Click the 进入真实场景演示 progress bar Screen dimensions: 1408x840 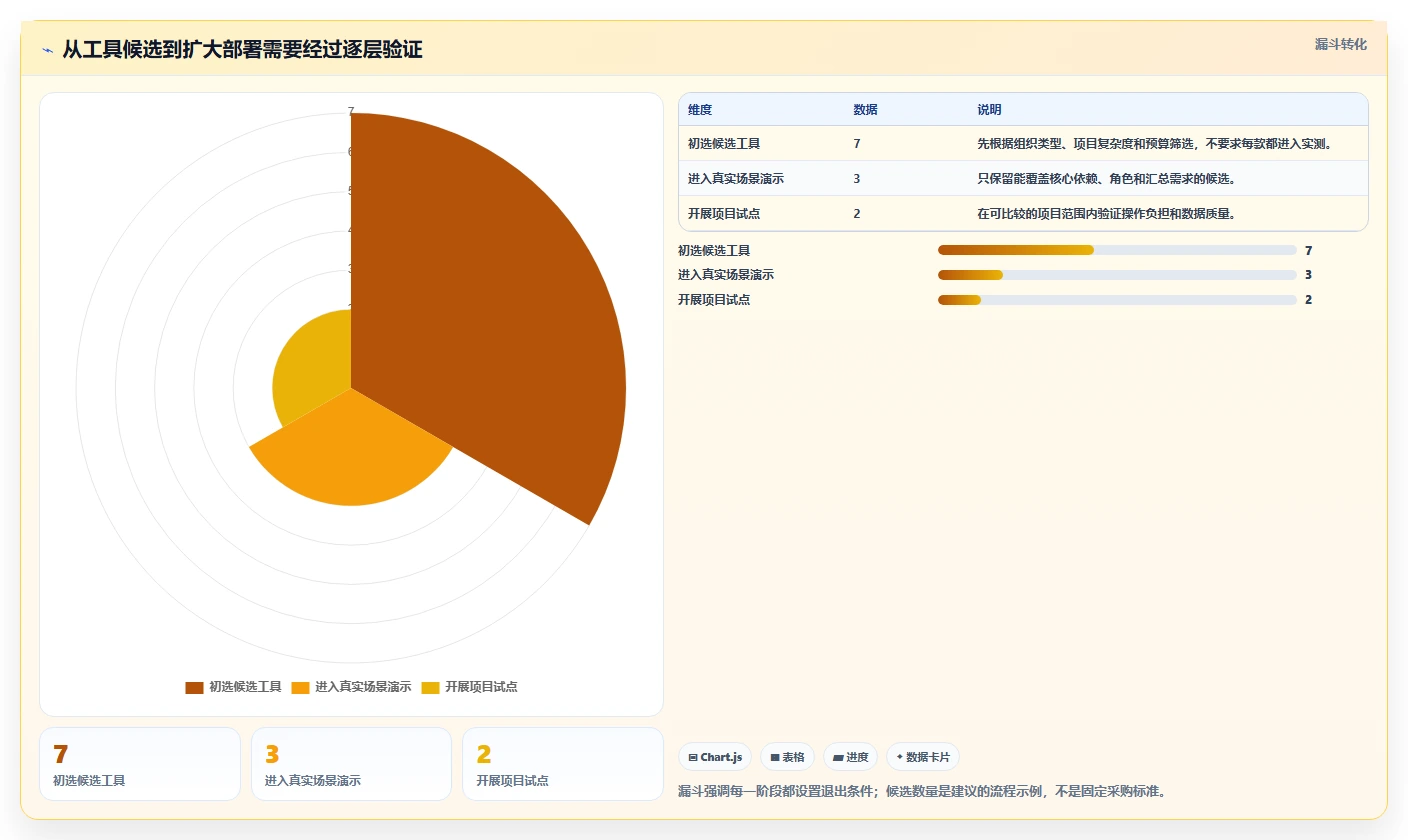1117,275
